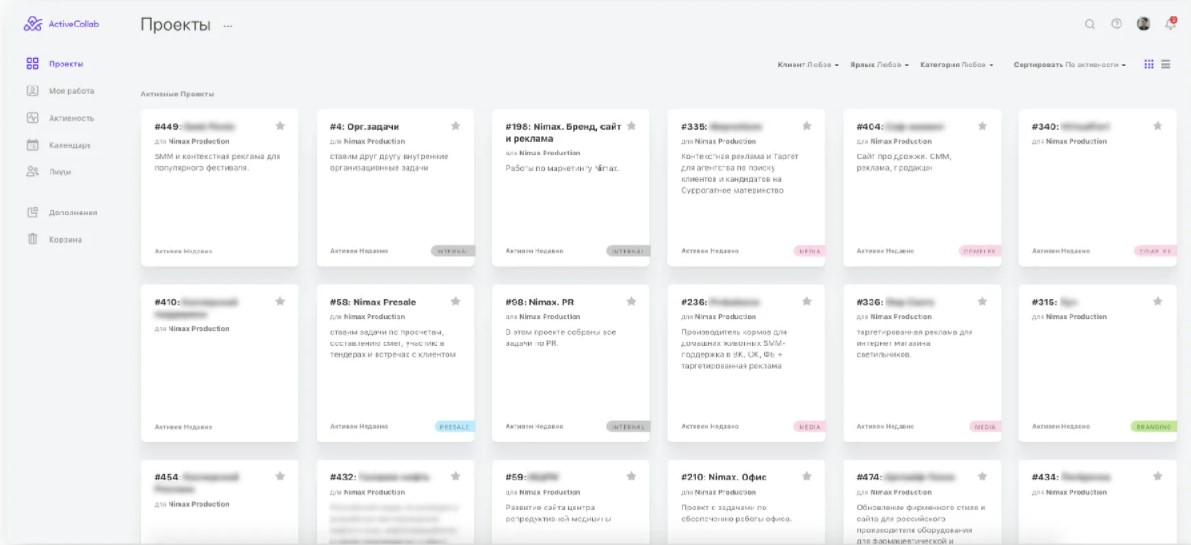Screen dimensions: 1191x545
Task: Open the help question mark icon
Action: 1116,24
